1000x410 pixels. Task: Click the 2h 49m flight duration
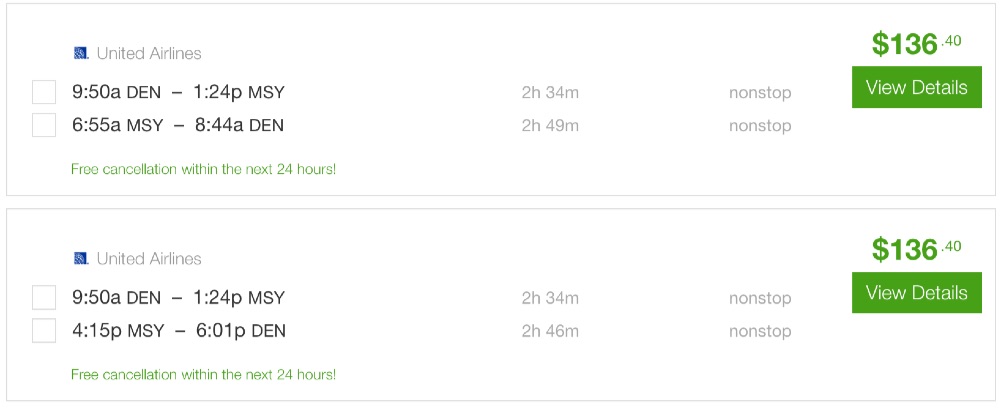click(x=550, y=125)
